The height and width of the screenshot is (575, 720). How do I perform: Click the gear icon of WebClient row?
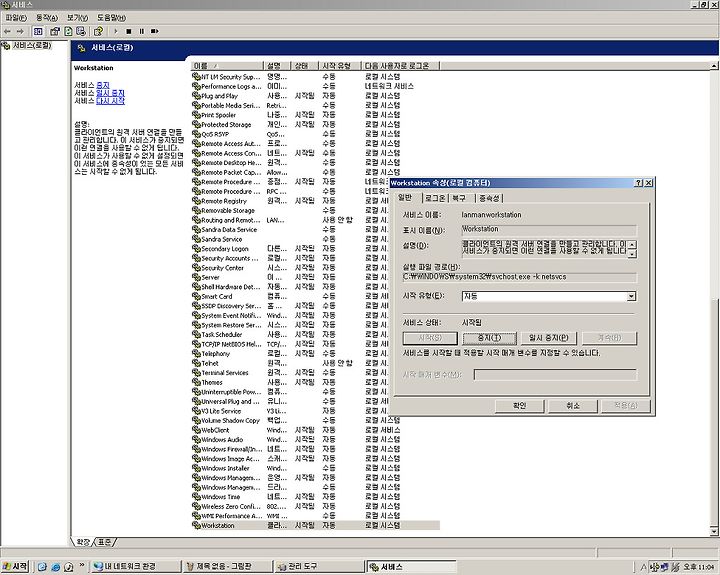click(196, 430)
